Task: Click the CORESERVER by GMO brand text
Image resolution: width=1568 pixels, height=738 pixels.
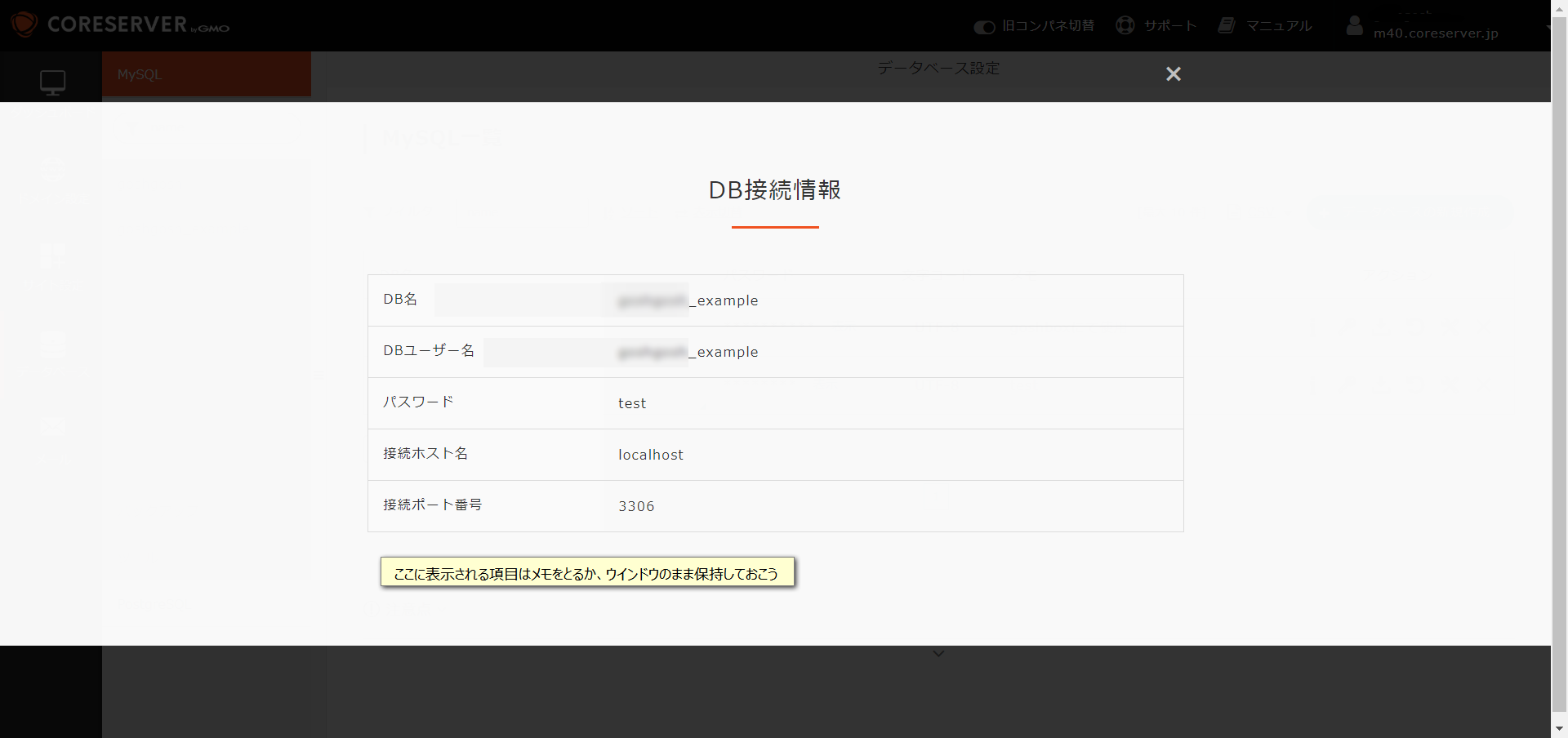Action: tap(138, 24)
